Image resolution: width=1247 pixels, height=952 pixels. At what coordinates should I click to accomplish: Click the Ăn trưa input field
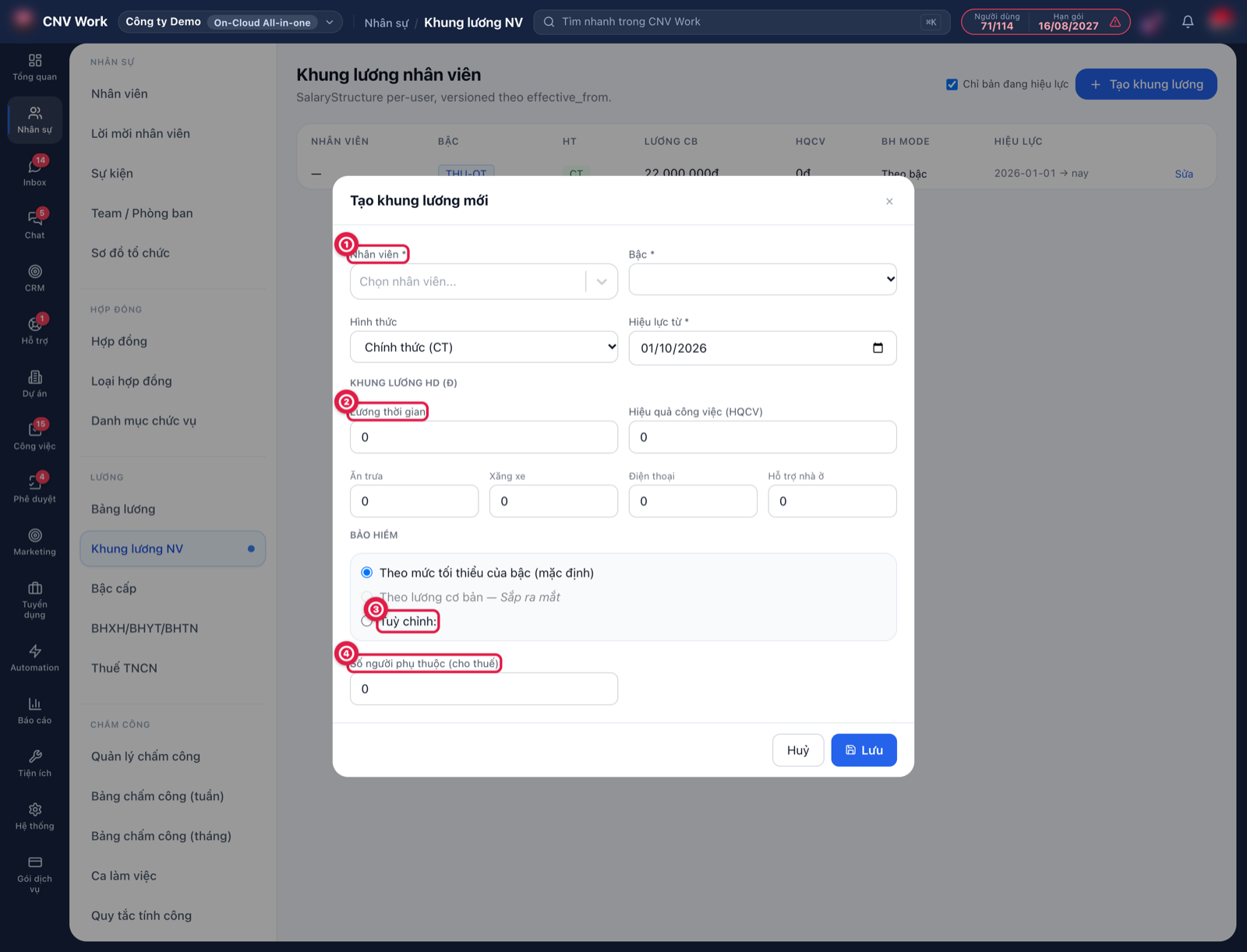414,501
